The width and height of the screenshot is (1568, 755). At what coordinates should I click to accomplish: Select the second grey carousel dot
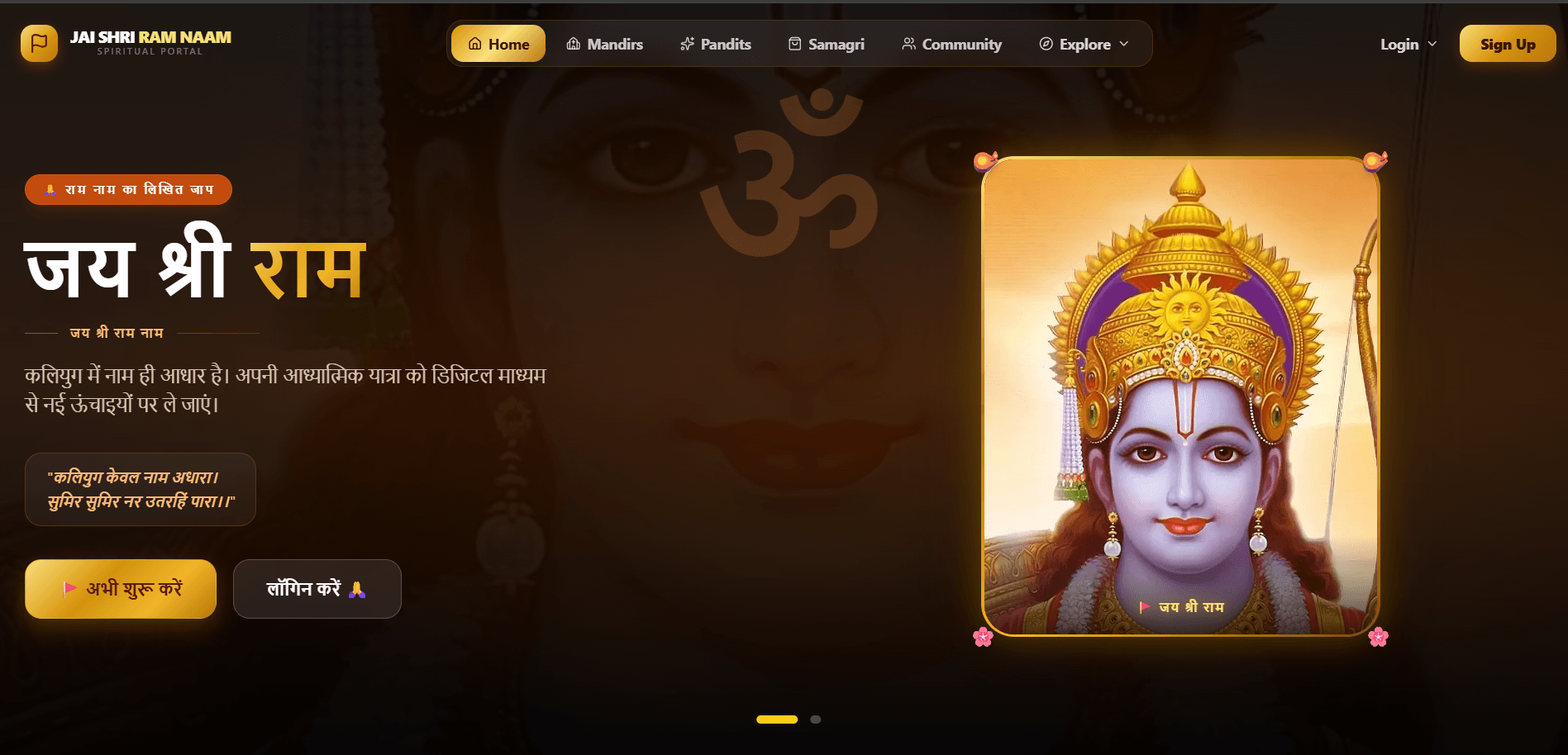816,719
